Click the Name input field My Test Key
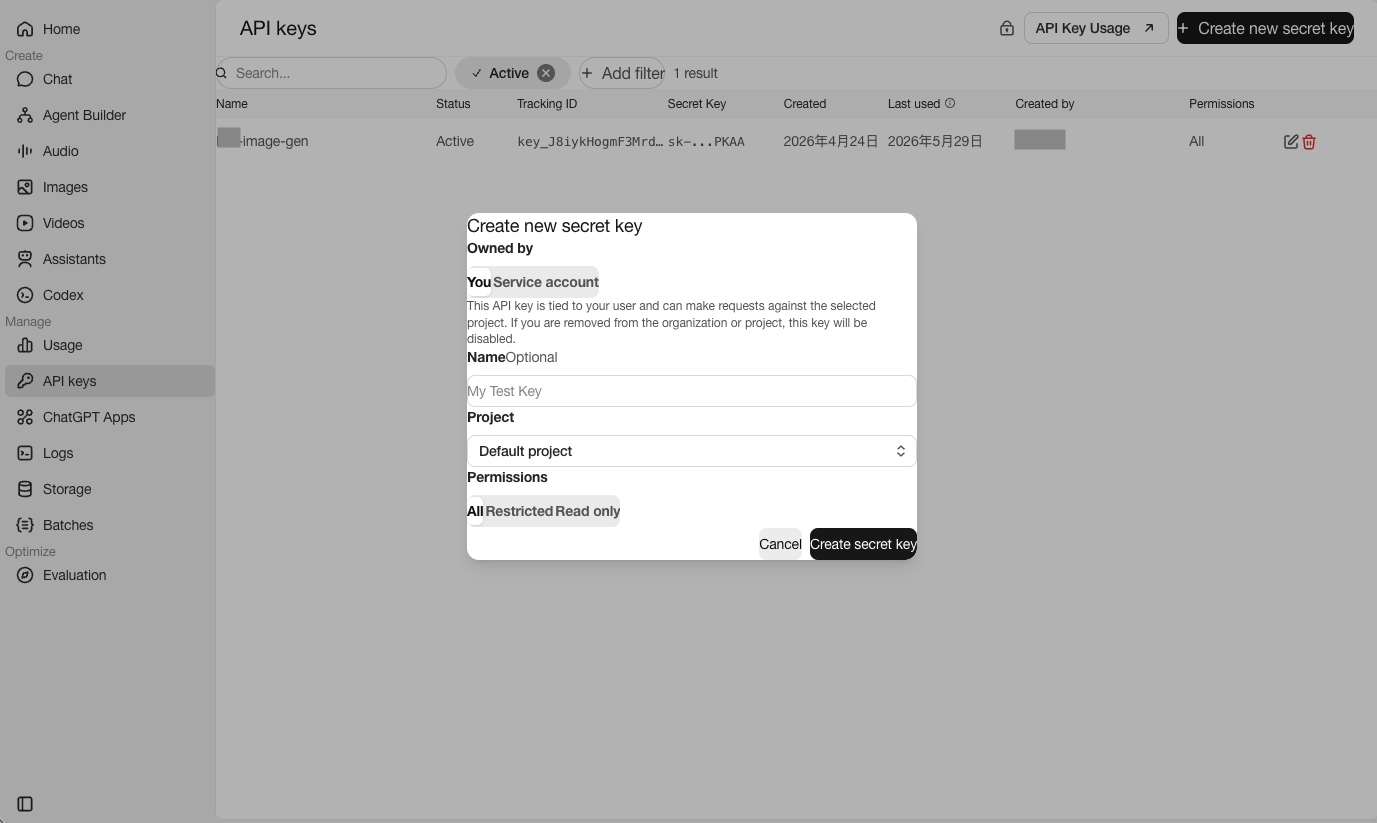Screen dimensions: 1377x823 pyautogui.click(x=692, y=391)
